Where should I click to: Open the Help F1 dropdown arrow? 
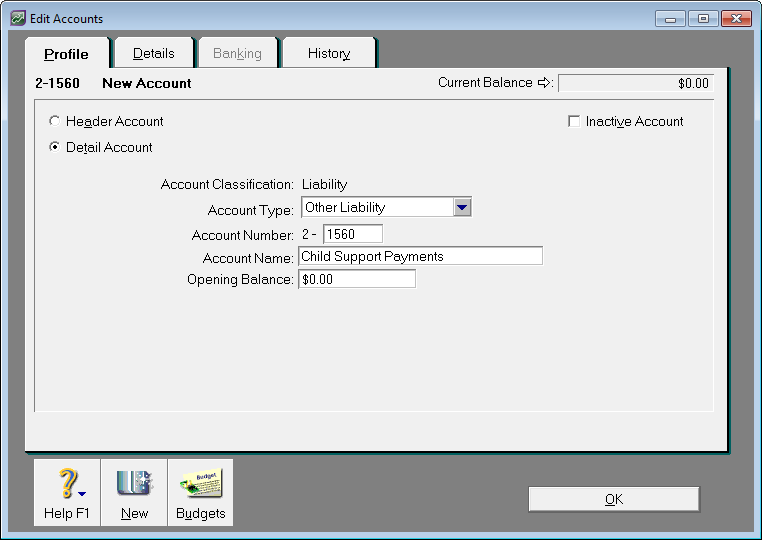tap(82, 493)
